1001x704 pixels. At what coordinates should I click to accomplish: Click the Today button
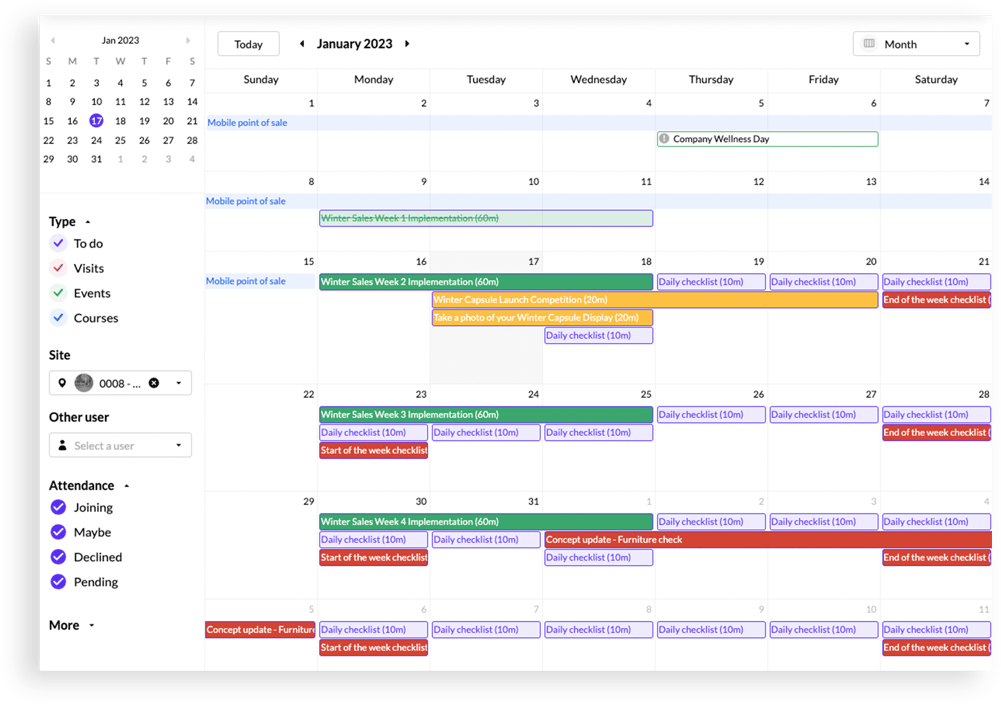[248, 43]
